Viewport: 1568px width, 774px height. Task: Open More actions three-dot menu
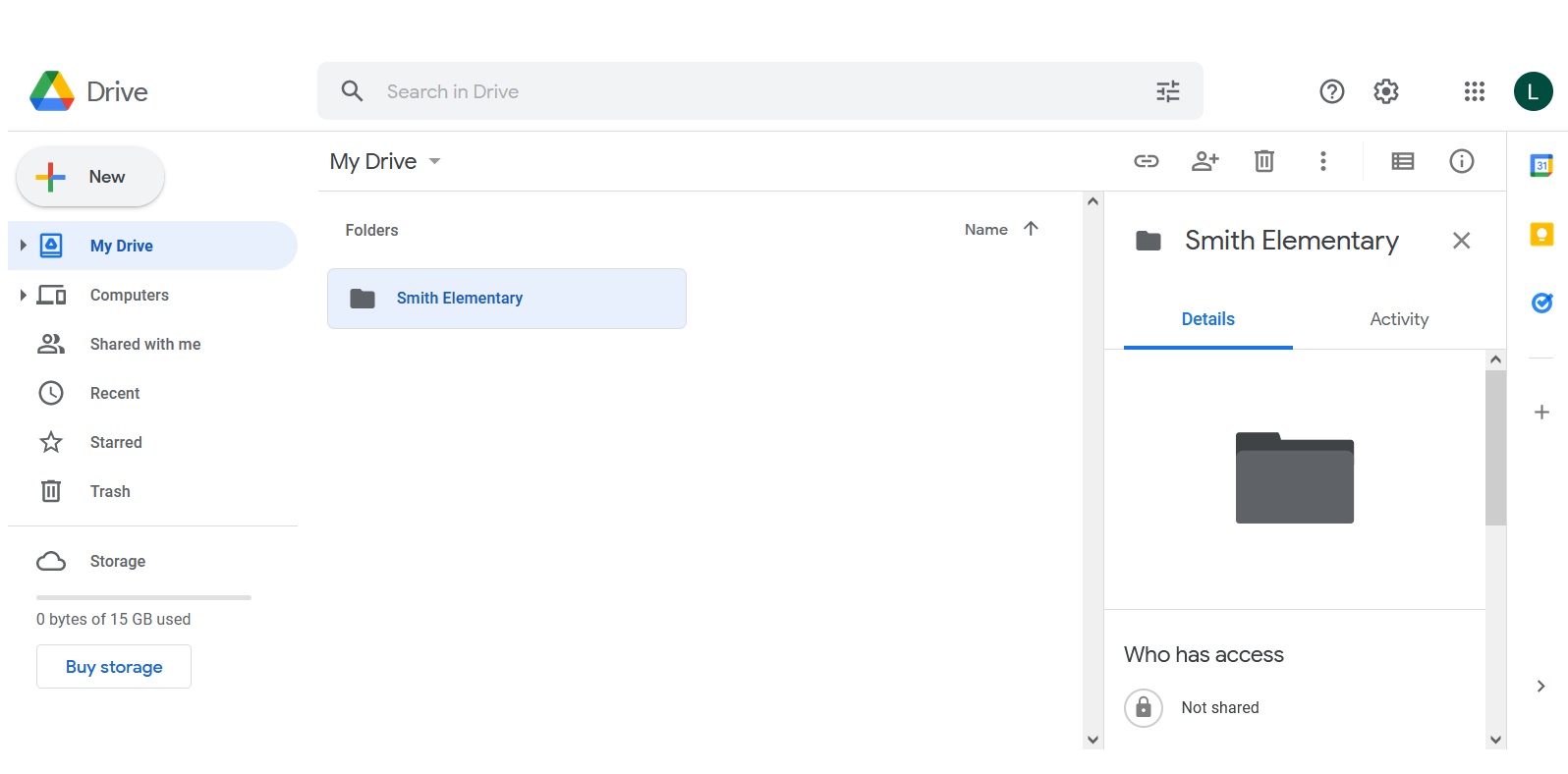pos(1323,161)
